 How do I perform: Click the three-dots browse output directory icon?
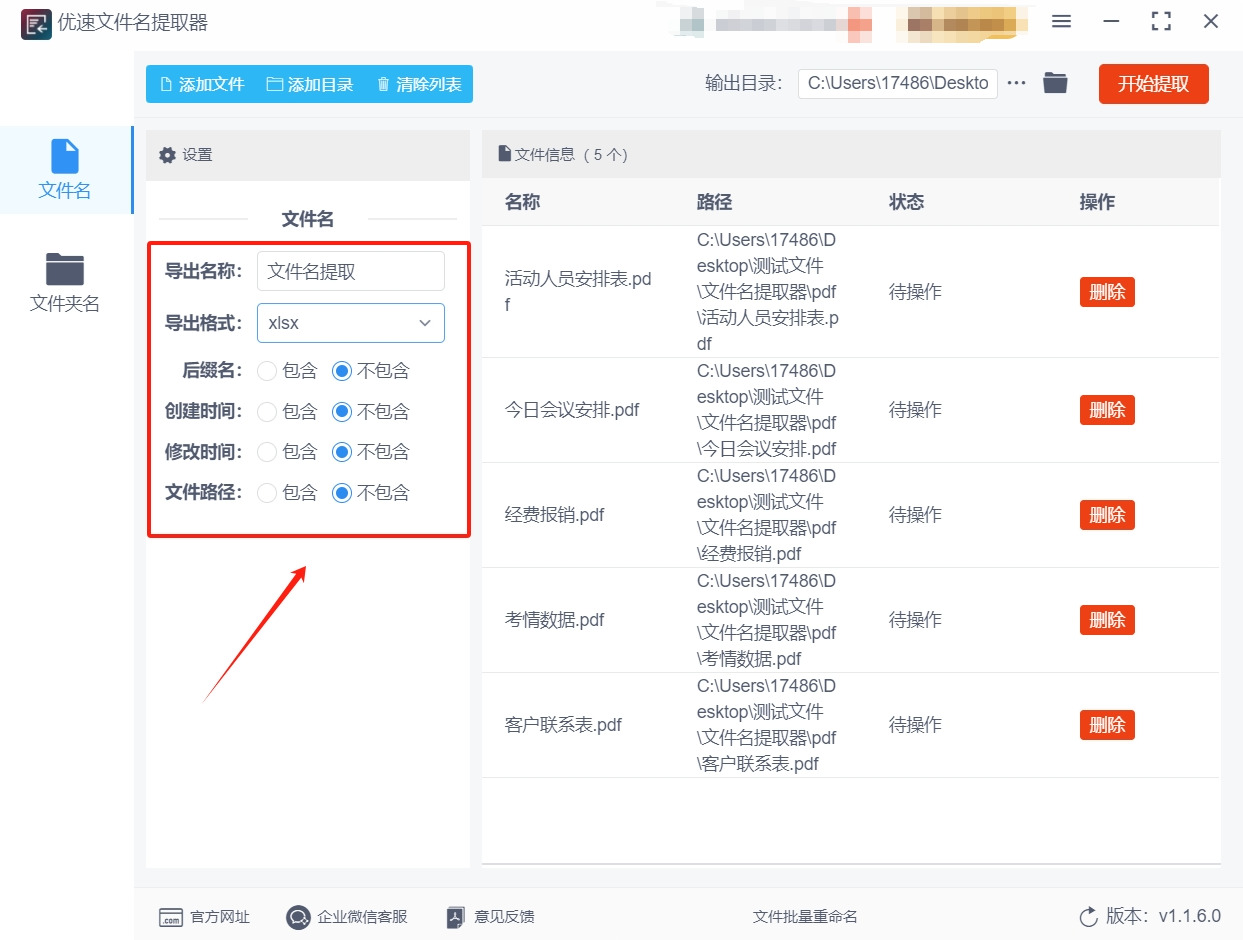(x=1017, y=83)
